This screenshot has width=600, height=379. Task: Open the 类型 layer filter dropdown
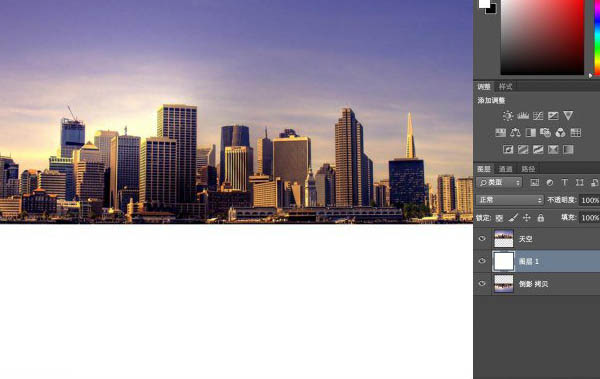point(499,183)
